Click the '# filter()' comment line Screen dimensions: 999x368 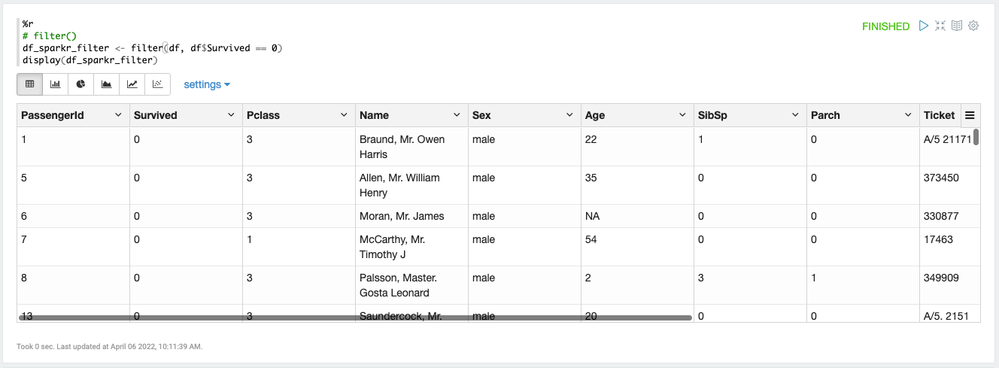coord(50,36)
